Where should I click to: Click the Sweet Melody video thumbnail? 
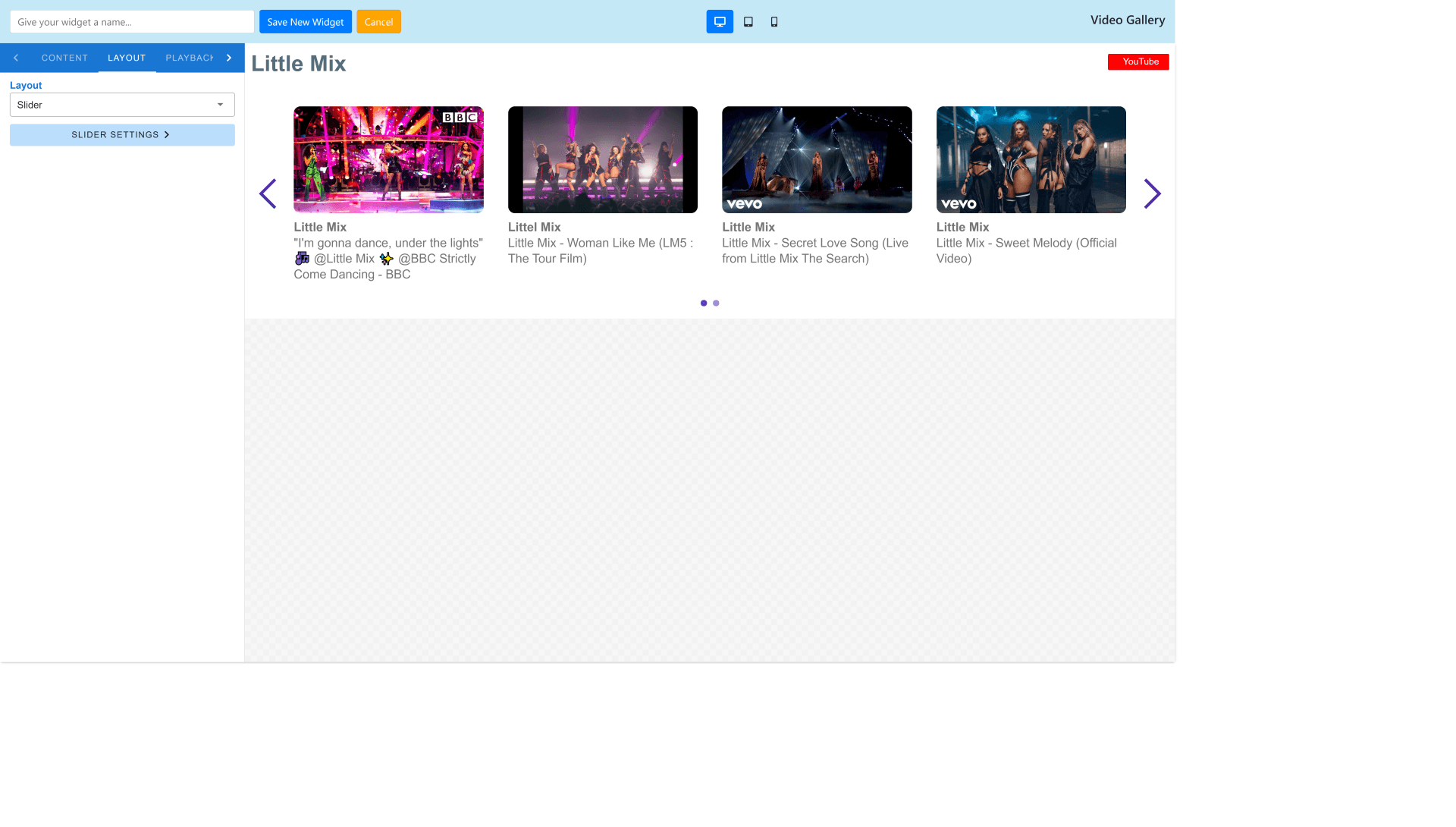coord(1031,159)
